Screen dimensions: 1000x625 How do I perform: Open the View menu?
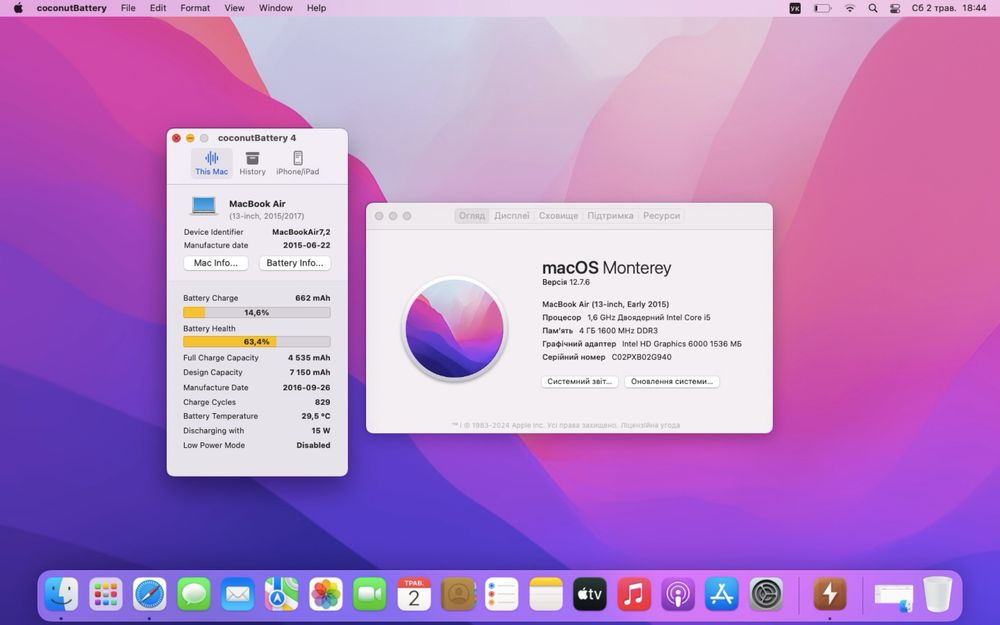point(234,8)
